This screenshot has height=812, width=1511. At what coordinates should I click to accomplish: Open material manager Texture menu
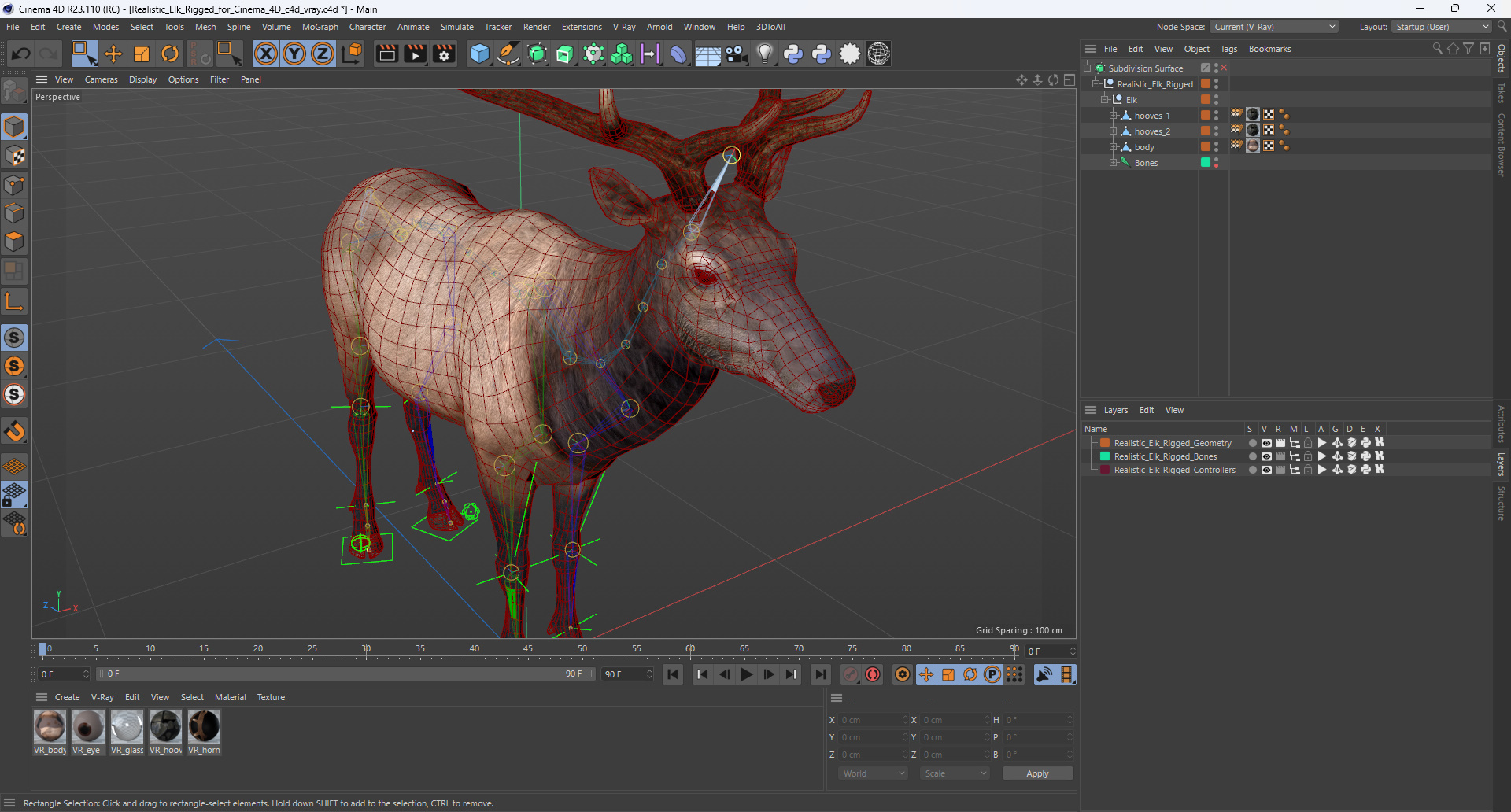pyautogui.click(x=271, y=697)
